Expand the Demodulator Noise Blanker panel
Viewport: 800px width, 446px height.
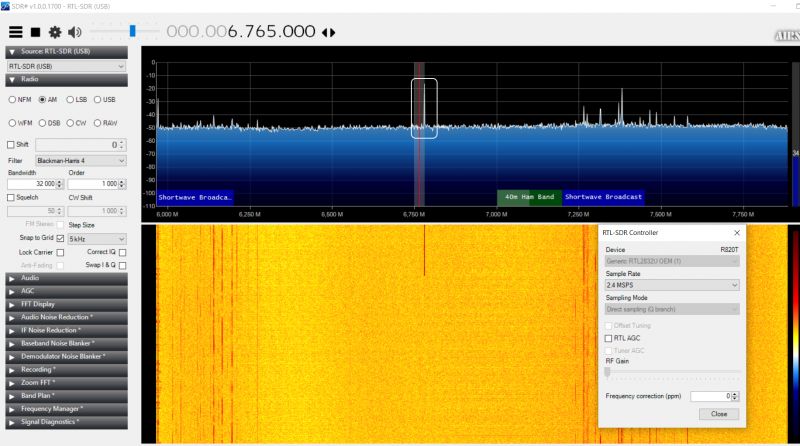coord(66,357)
